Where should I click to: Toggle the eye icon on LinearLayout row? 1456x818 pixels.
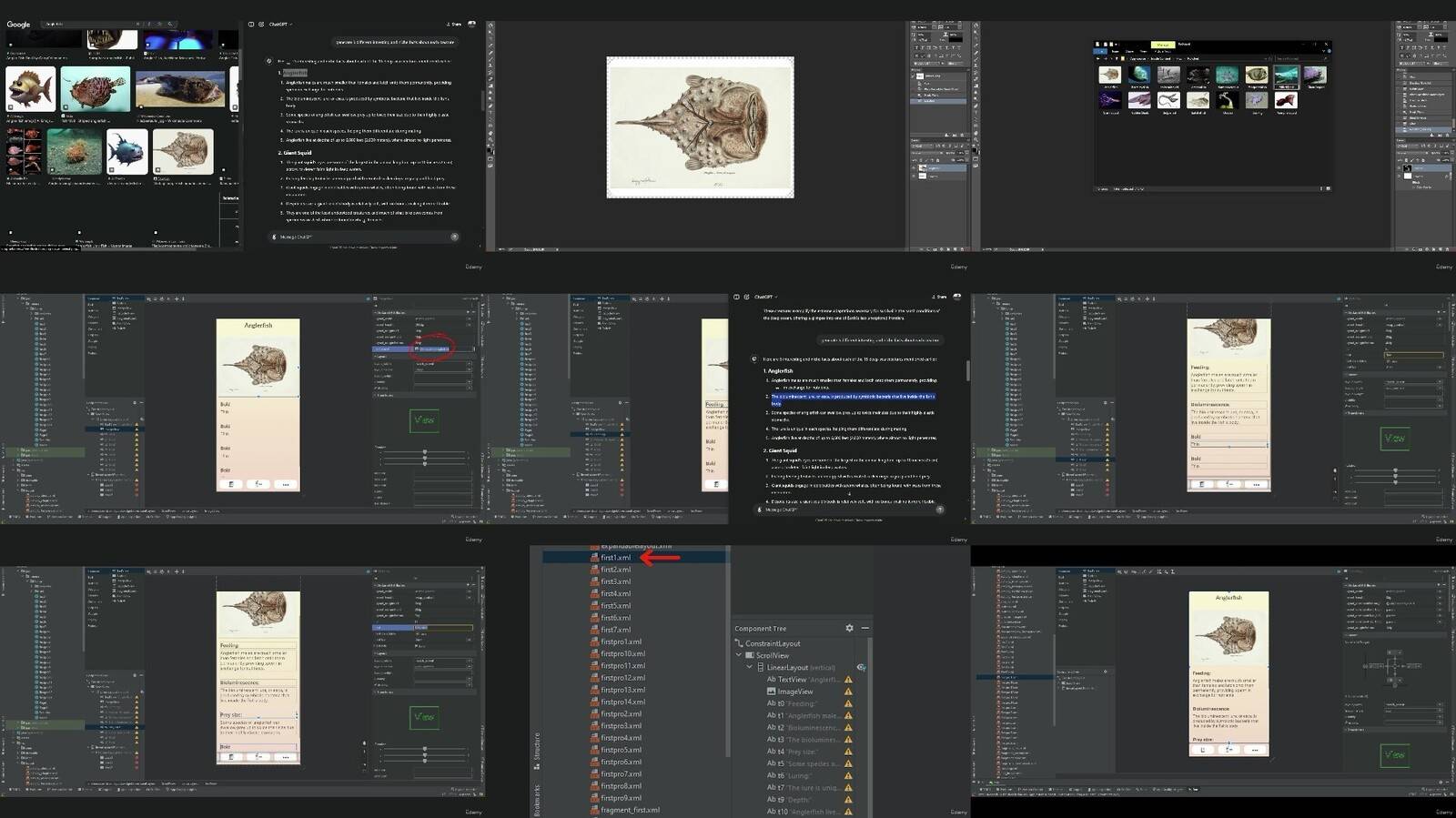[x=861, y=668]
